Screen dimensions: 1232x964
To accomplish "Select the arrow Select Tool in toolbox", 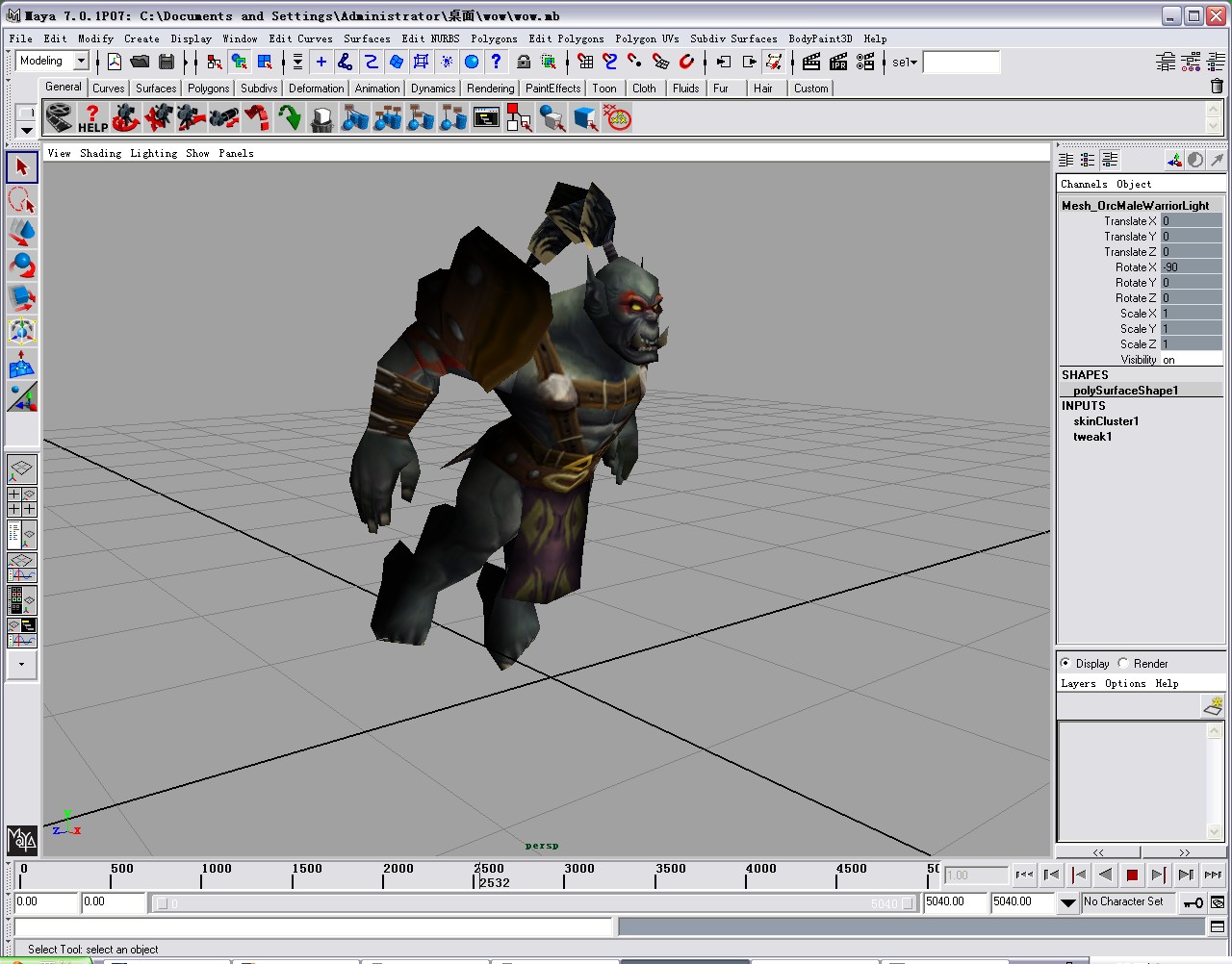I will coord(21,166).
